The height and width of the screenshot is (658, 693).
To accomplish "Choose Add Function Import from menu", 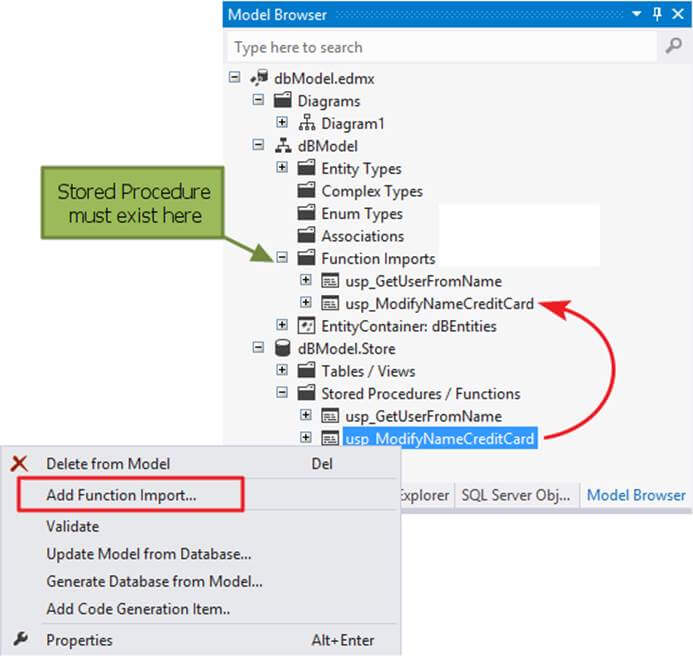I will [x=121, y=495].
